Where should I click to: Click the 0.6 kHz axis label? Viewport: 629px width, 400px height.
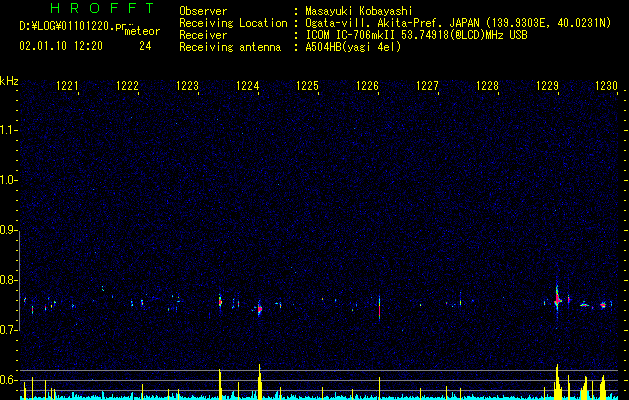pyautogui.click(x=9, y=380)
